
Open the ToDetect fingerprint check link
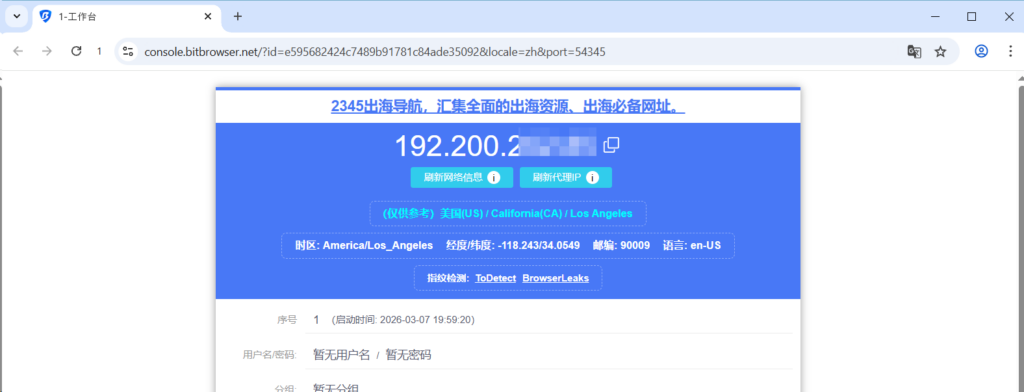pyautogui.click(x=496, y=278)
